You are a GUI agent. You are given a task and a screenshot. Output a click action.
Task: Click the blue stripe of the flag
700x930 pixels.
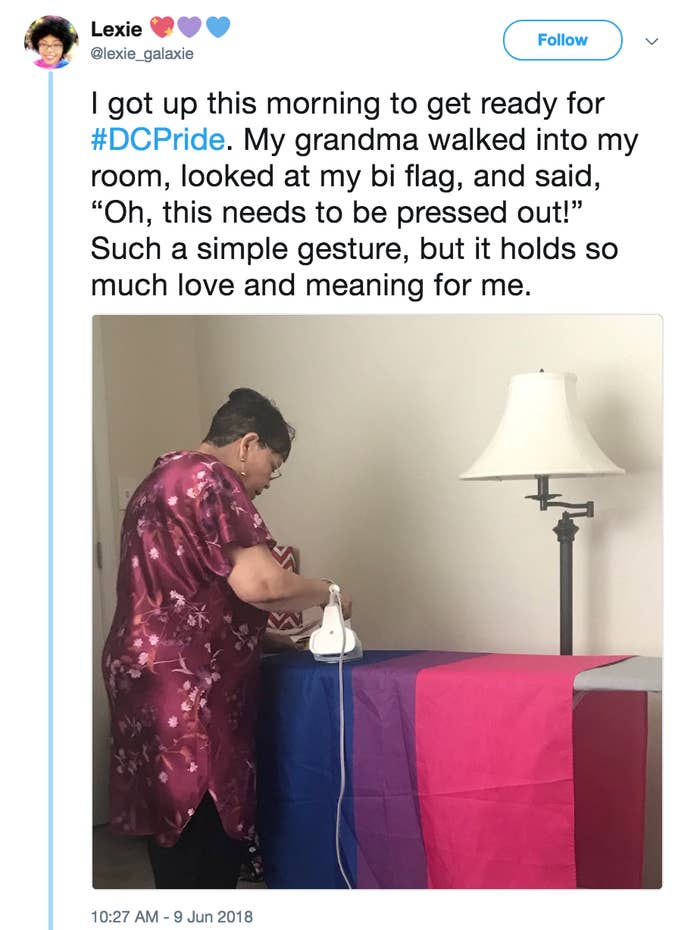coord(308,771)
